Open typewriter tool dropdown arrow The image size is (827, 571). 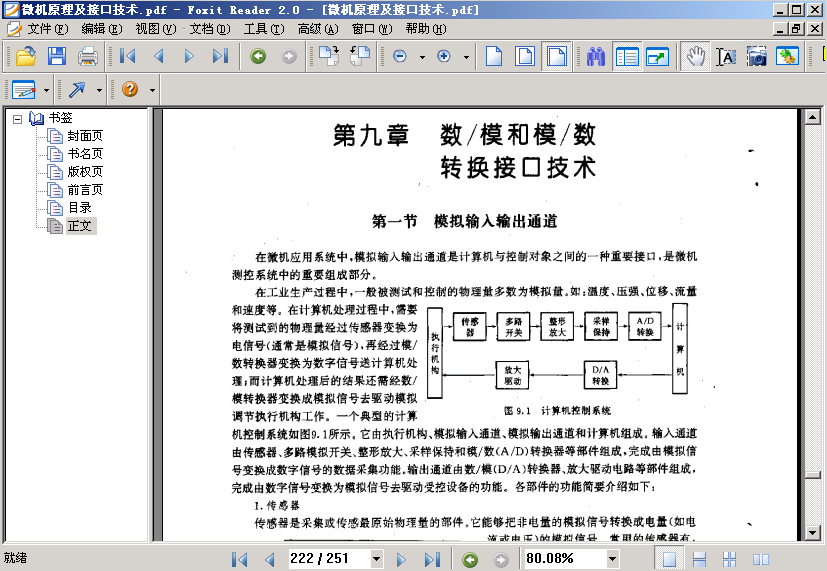(x=46, y=90)
